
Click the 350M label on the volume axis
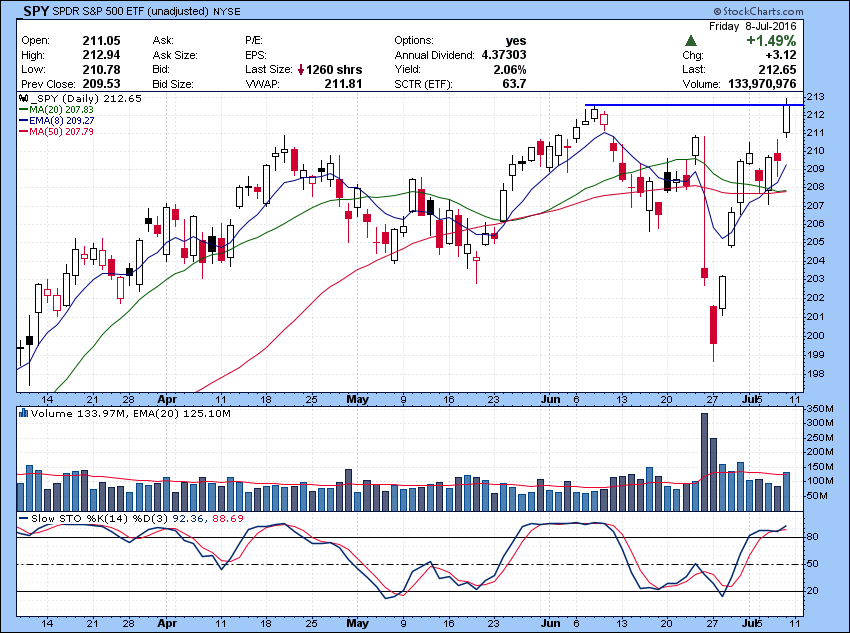(x=820, y=409)
